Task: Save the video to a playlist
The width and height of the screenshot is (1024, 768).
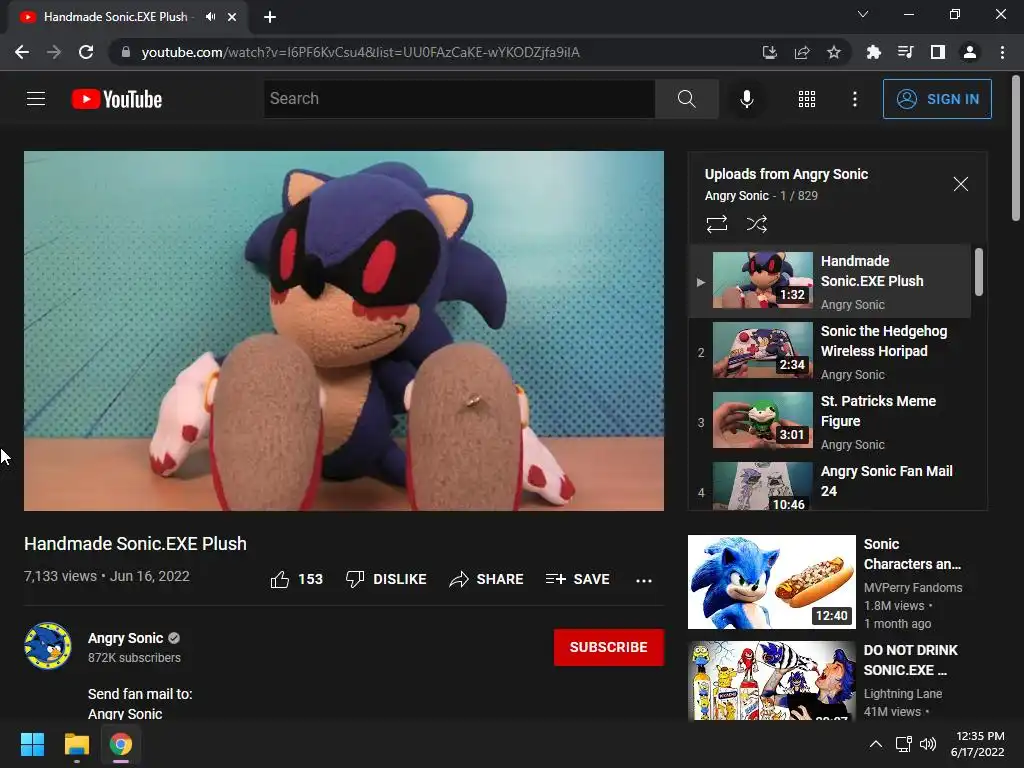Action: pos(577,579)
